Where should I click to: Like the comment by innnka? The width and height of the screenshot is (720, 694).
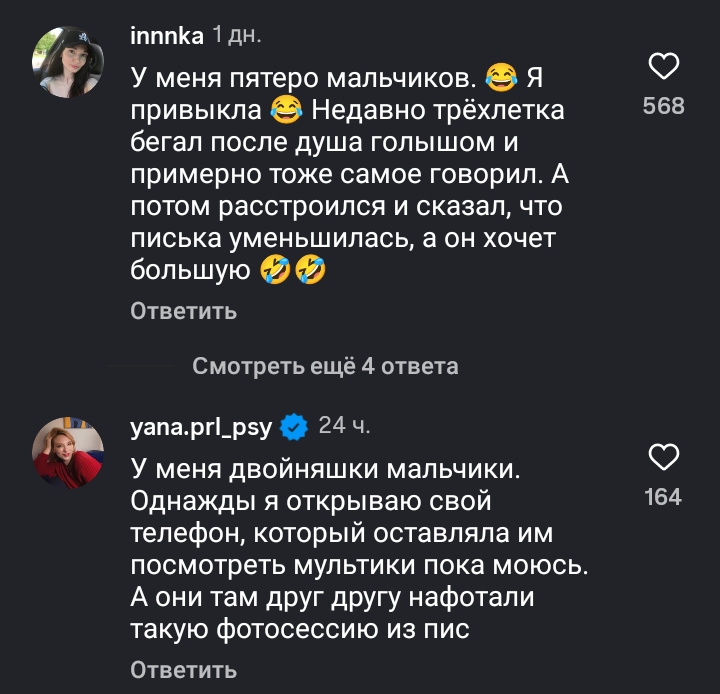[x=664, y=67]
